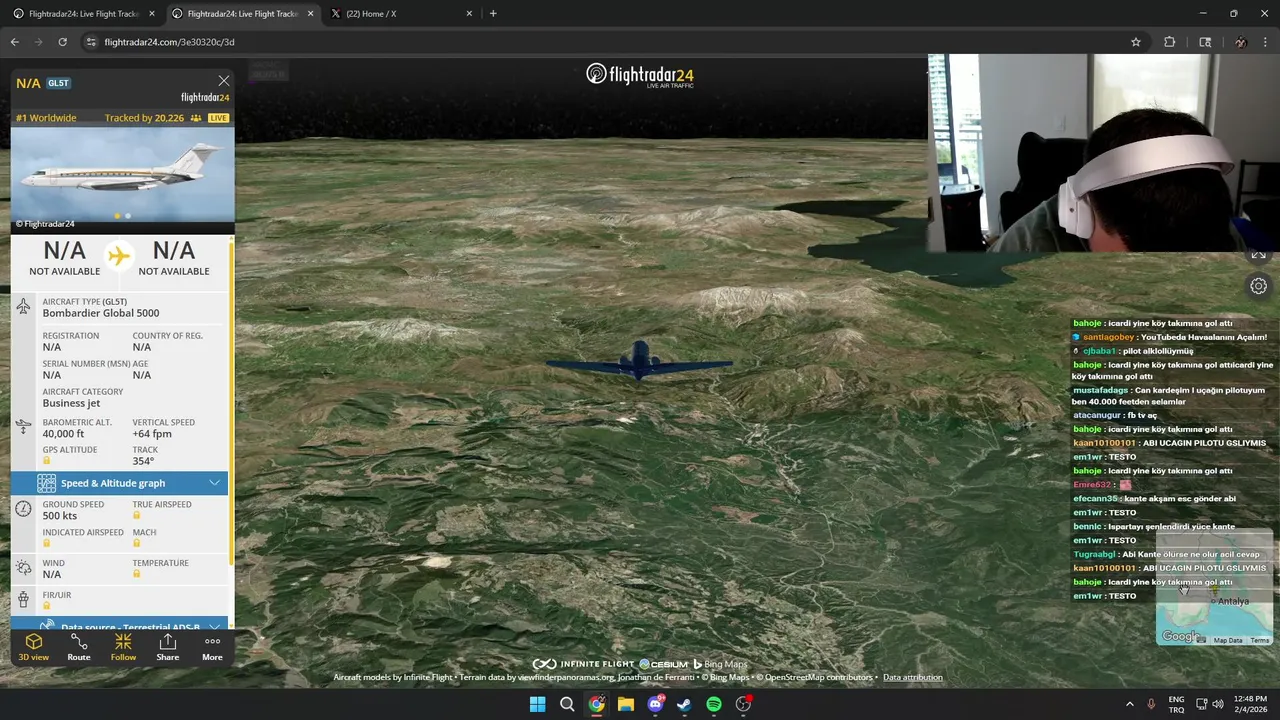This screenshot has height=720, width=1280.
Task: Open the clock and calendar flyout
Action: pos(1252,704)
